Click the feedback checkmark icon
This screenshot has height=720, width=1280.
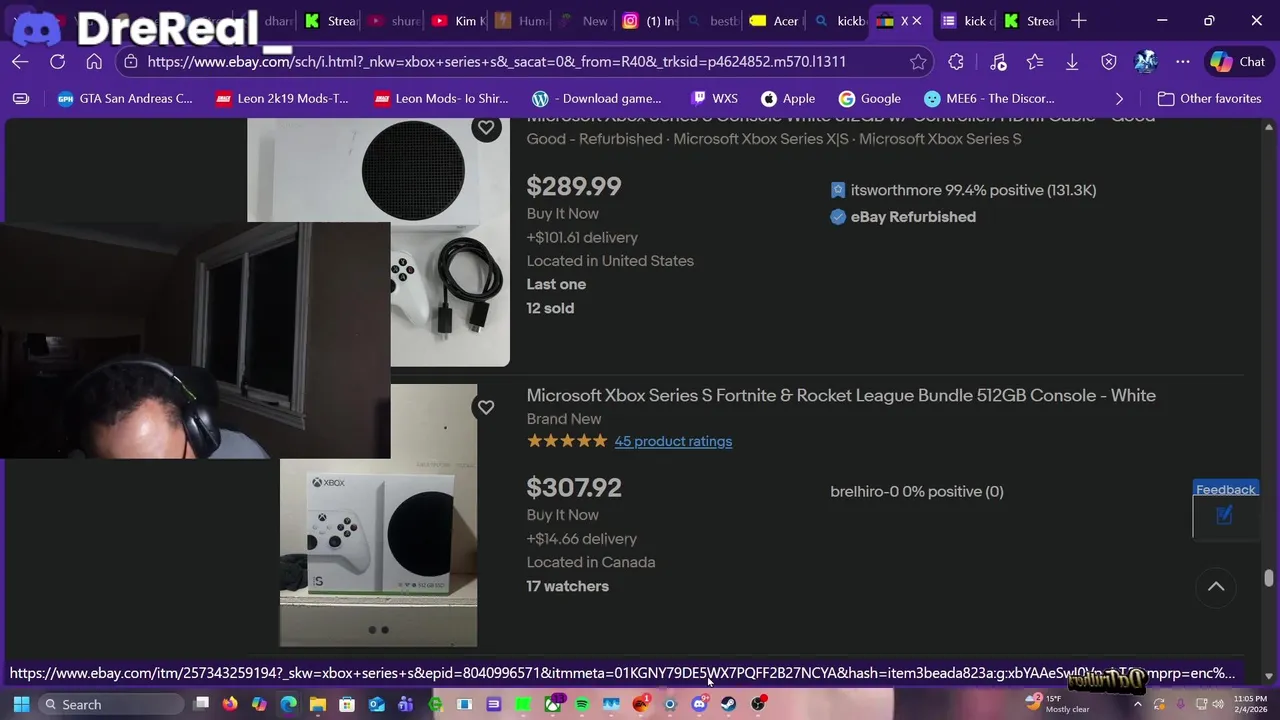pos(1224,515)
